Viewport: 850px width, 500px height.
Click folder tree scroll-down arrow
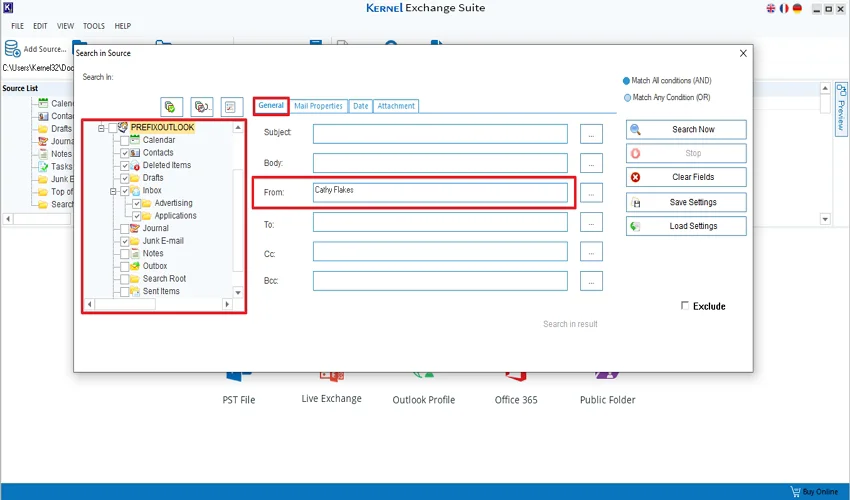[237, 292]
